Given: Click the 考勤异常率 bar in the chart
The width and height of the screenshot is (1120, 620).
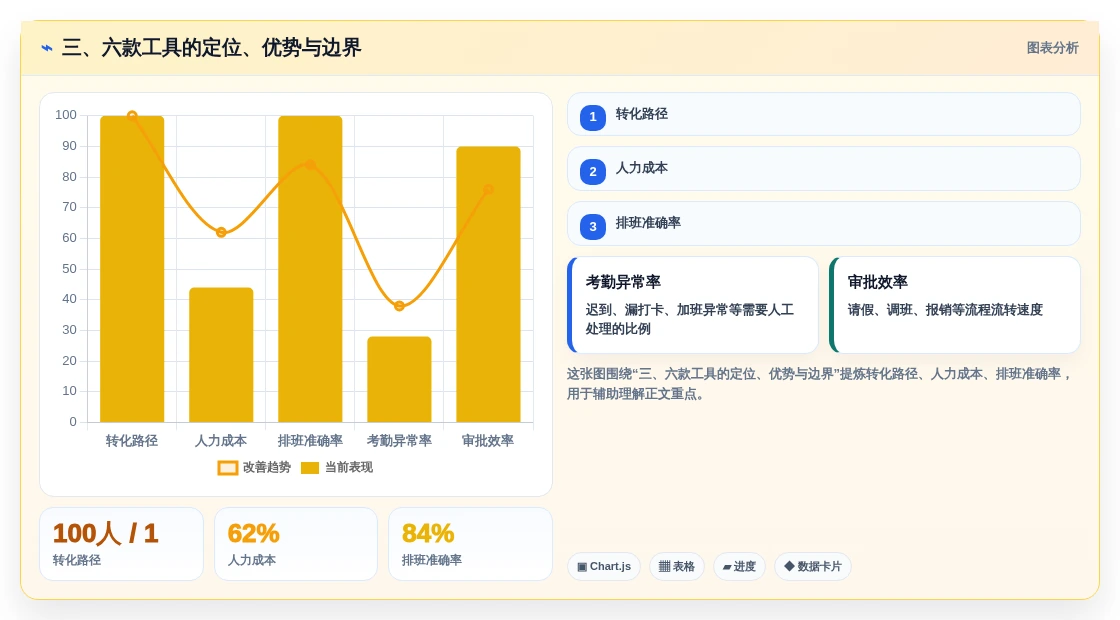Looking at the screenshot, I should click(x=399, y=379).
